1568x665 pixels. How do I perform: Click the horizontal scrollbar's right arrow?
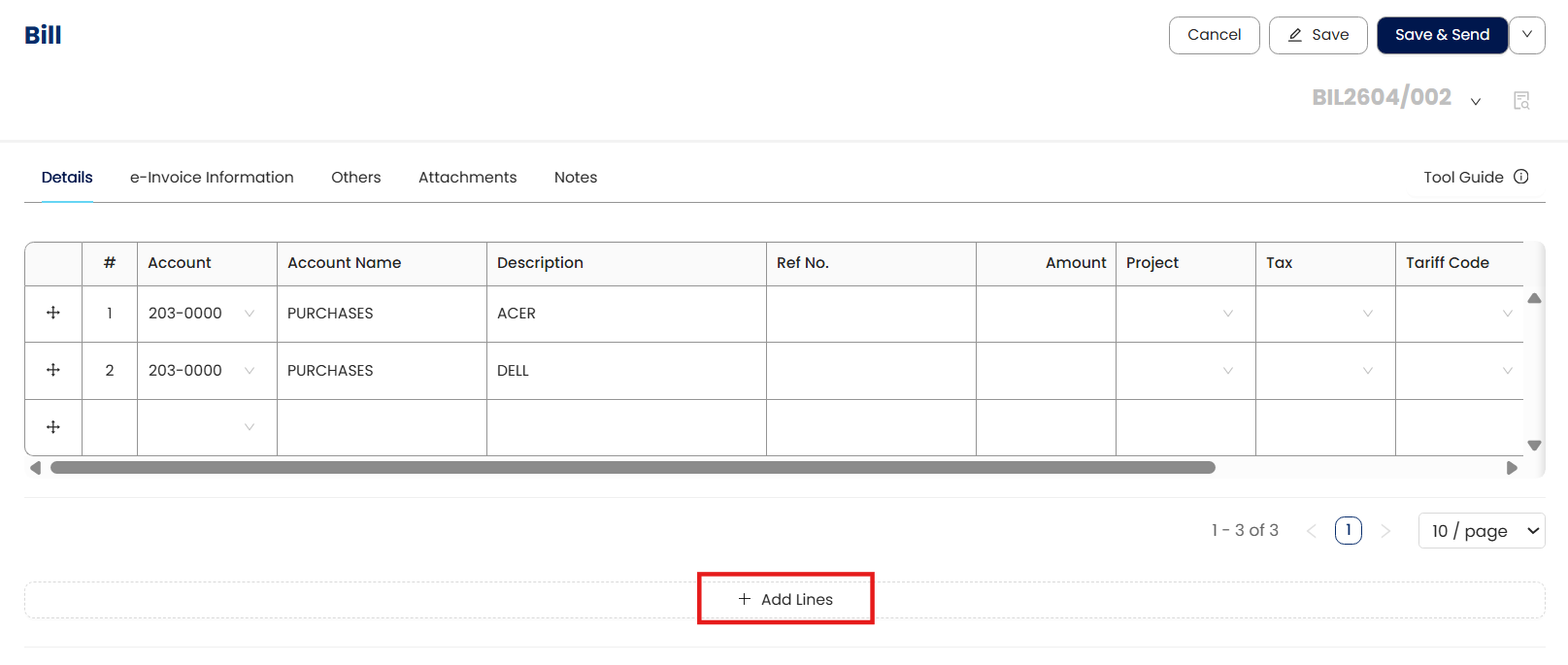pos(1512,468)
